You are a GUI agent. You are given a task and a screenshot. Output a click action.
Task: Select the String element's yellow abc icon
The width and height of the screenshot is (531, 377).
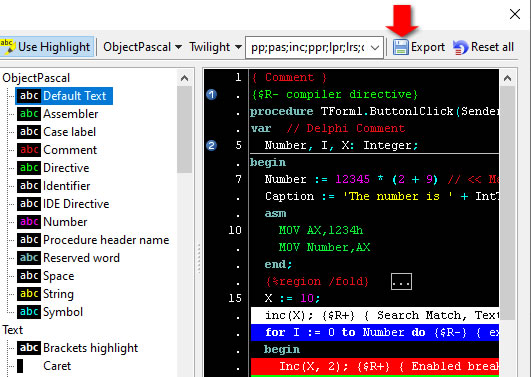[29, 294]
